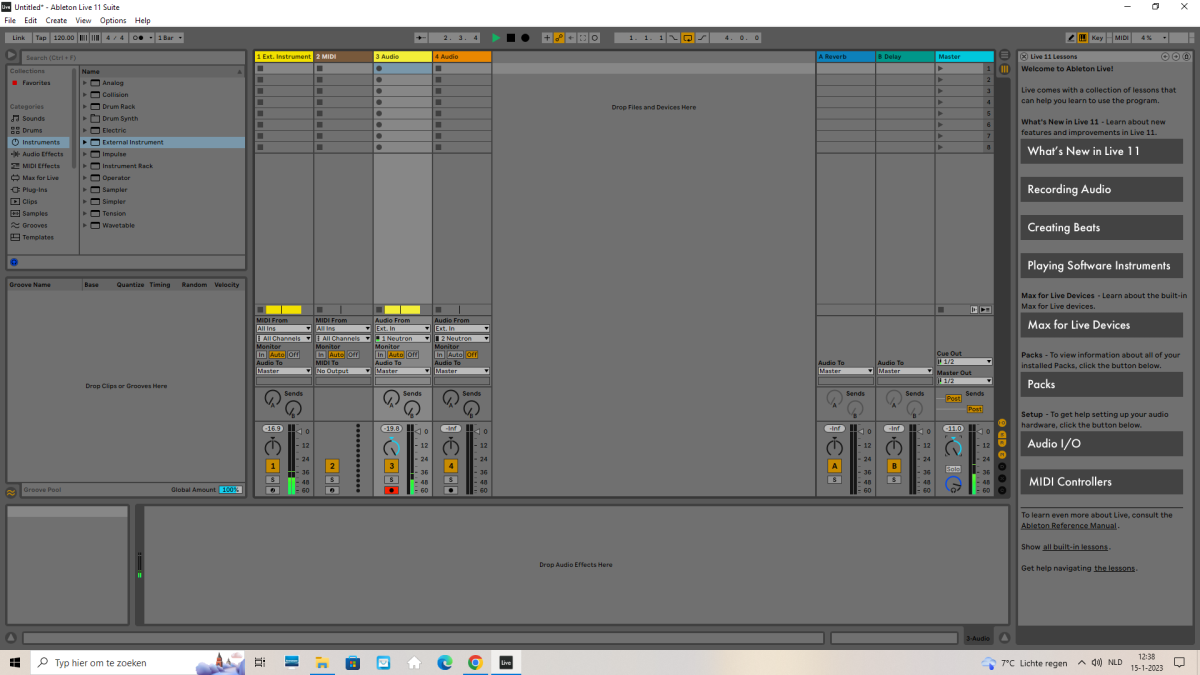Toggle the metronome in the transport bar
This screenshot has width=1200, height=675.
(x=142, y=38)
